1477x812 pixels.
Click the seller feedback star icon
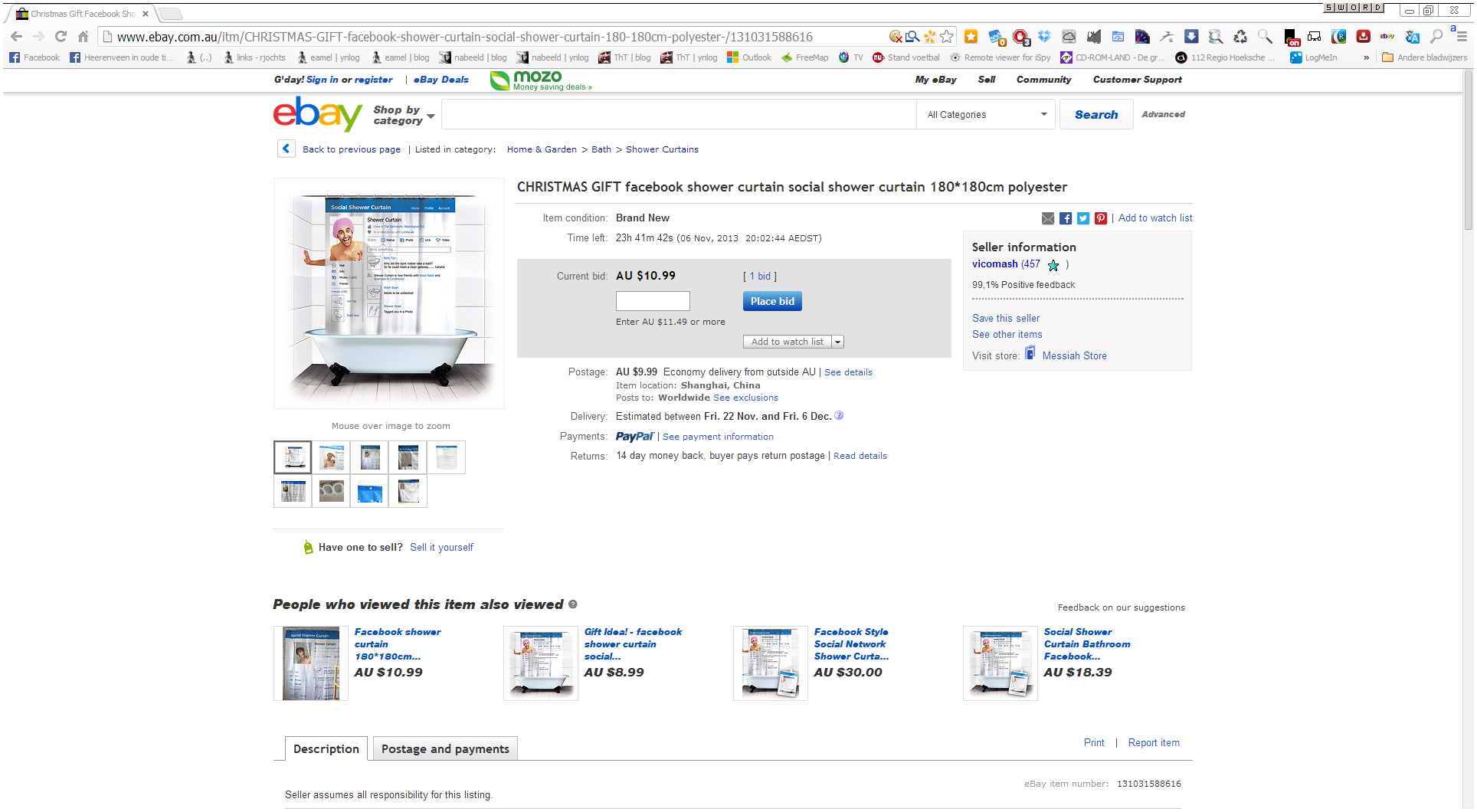click(x=1053, y=265)
